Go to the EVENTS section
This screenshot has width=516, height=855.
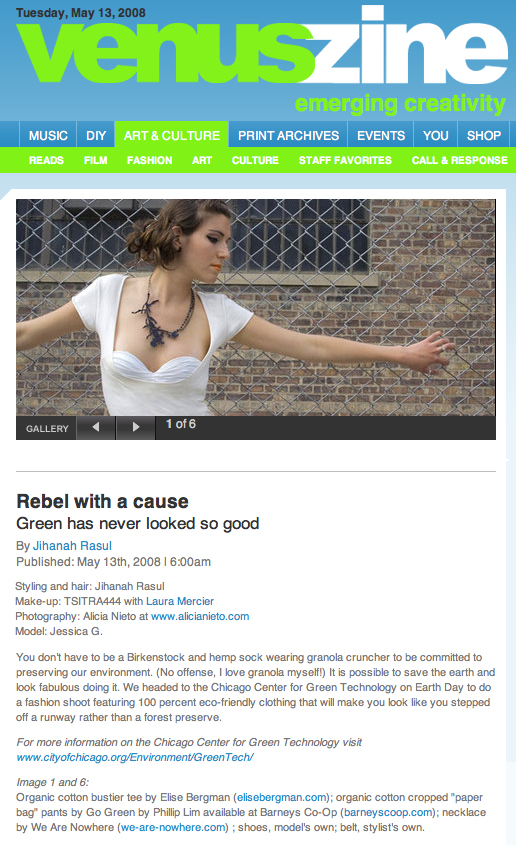point(381,135)
